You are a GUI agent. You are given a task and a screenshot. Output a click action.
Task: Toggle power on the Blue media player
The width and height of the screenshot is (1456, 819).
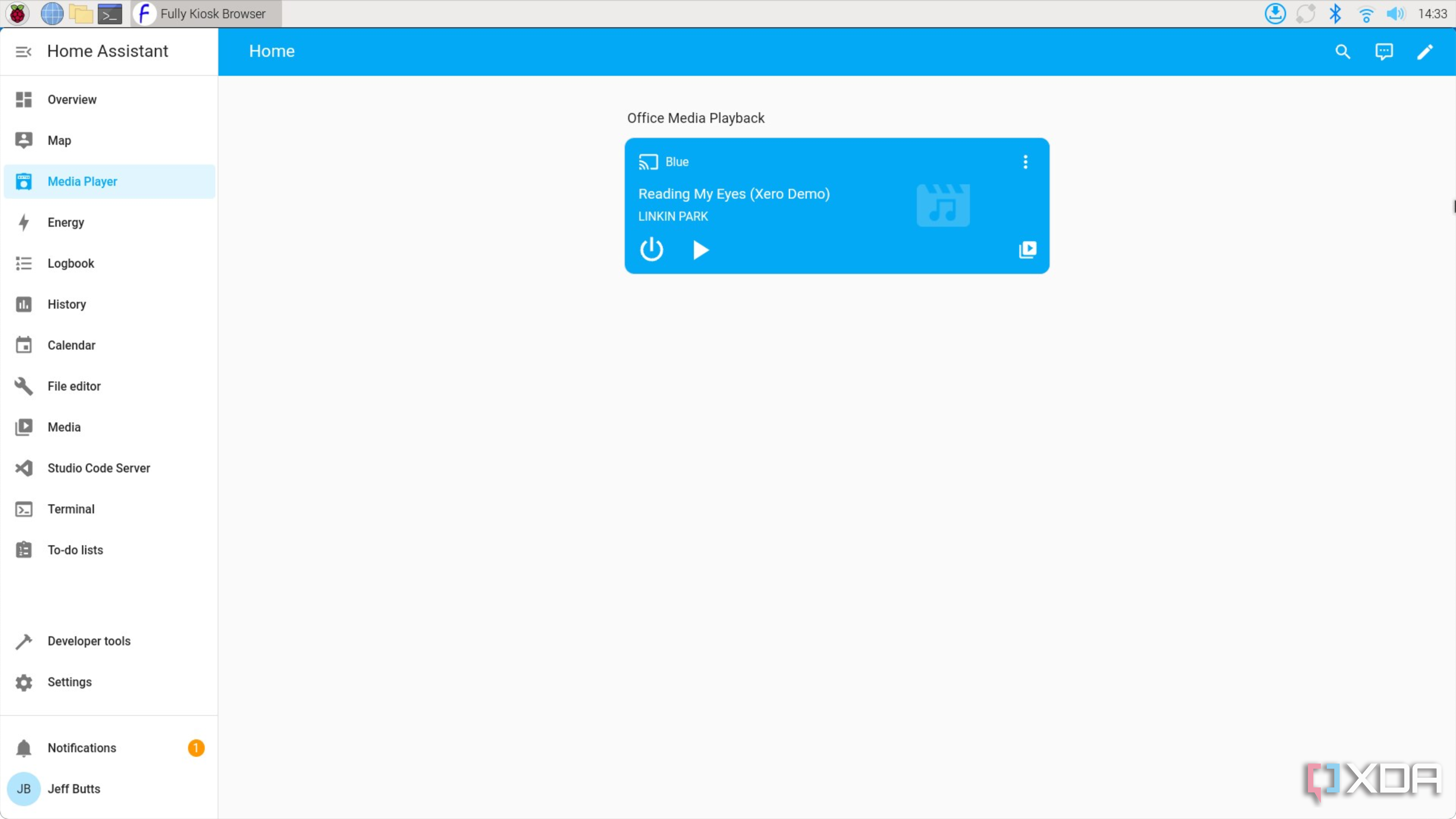point(651,249)
